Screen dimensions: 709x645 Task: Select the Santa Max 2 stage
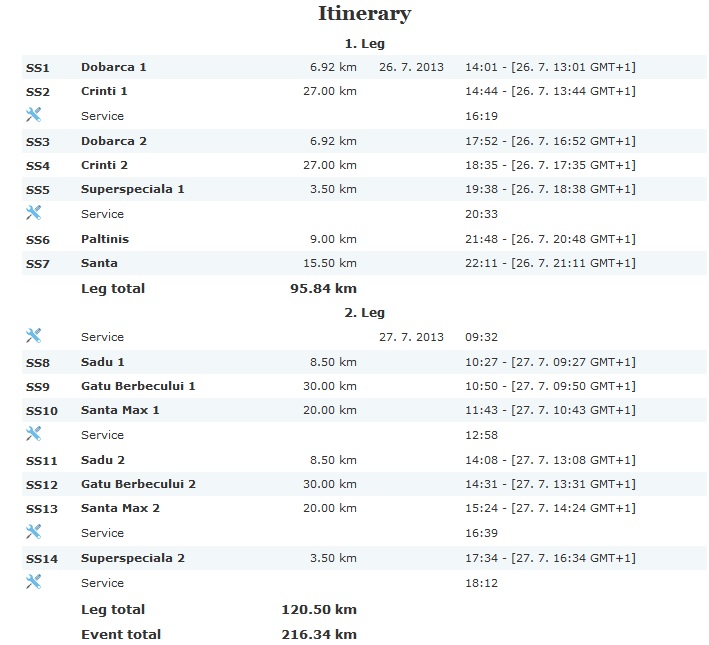pyautogui.click(x=120, y=508)
